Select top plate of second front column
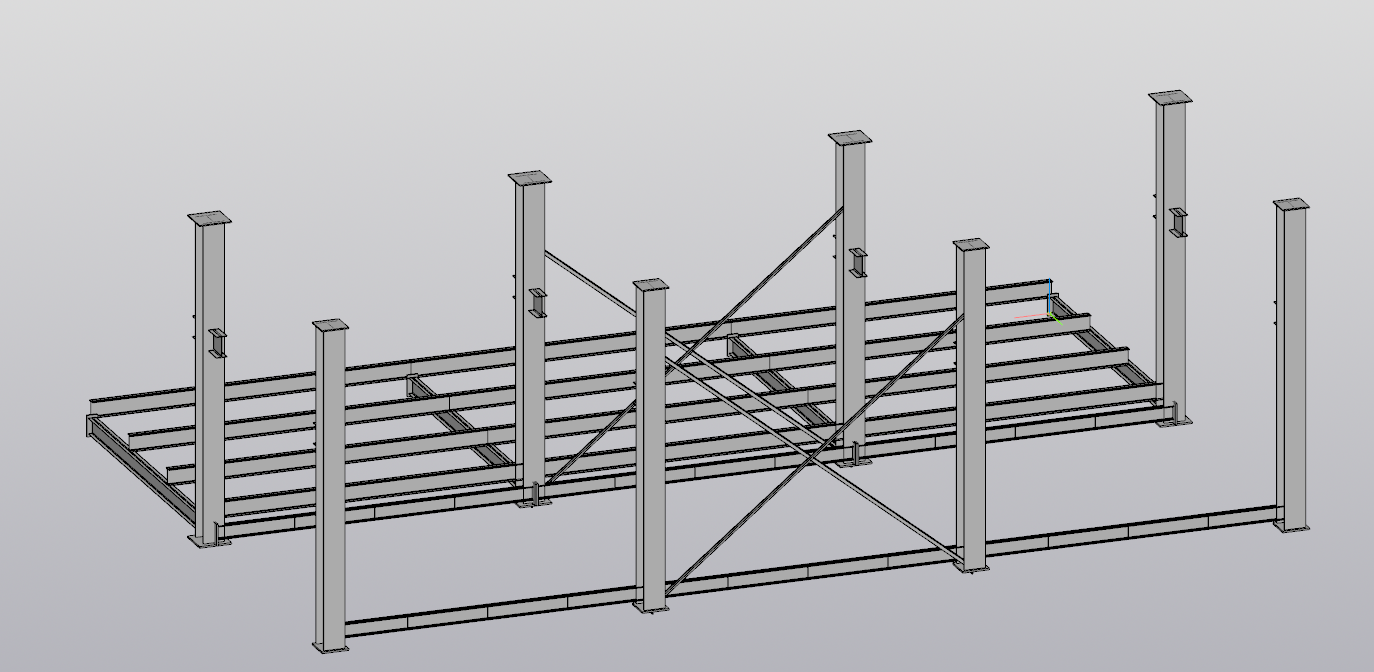The height and width of the screenshot is (672, 1374). 650,285
